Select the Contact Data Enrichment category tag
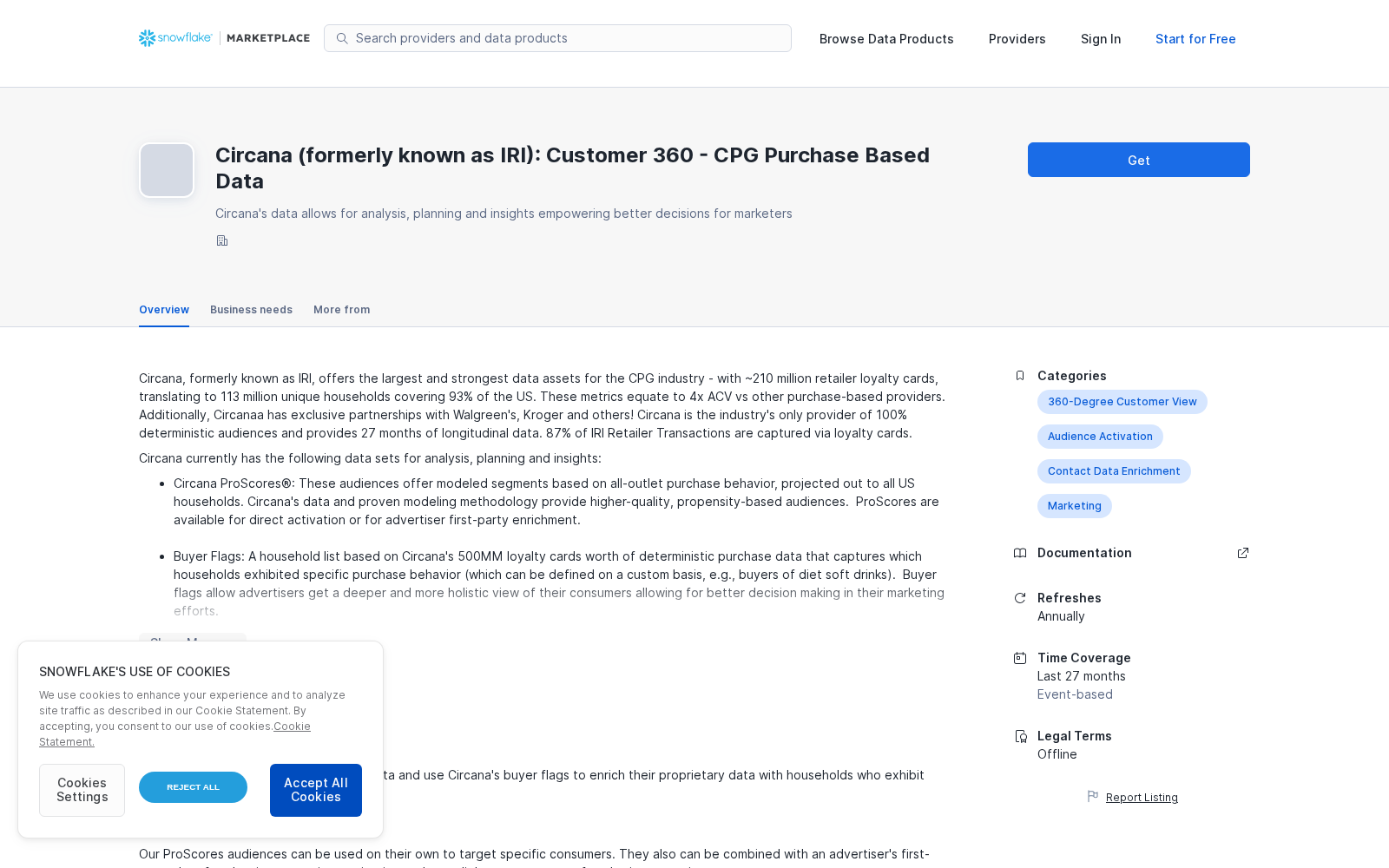This screenshot has width=1389, height=868. (x=1114, y=471)
